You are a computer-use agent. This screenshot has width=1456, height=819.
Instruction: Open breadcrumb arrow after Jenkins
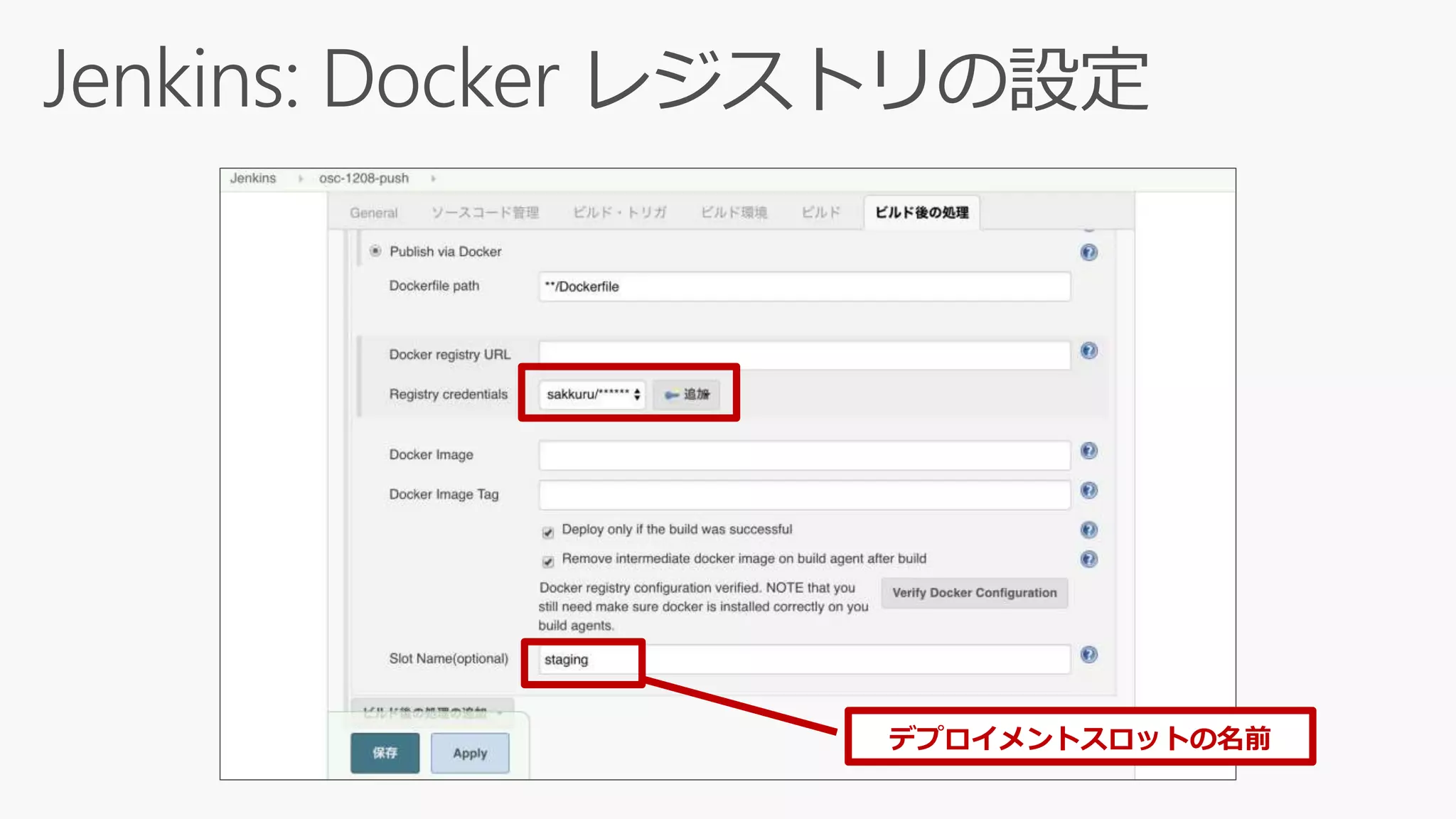pos(300,178)
